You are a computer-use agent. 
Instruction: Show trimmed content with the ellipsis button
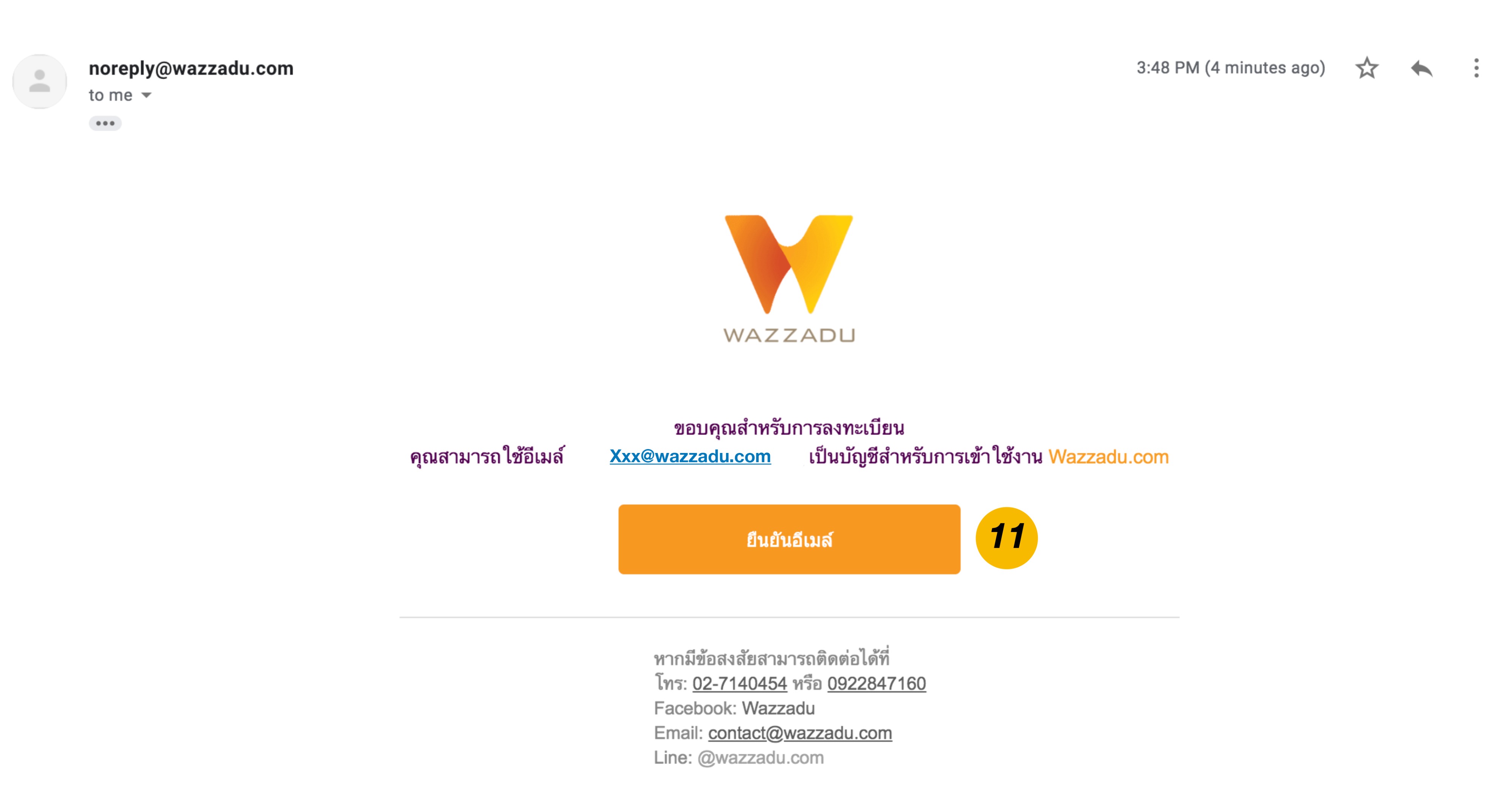(105, 123)
